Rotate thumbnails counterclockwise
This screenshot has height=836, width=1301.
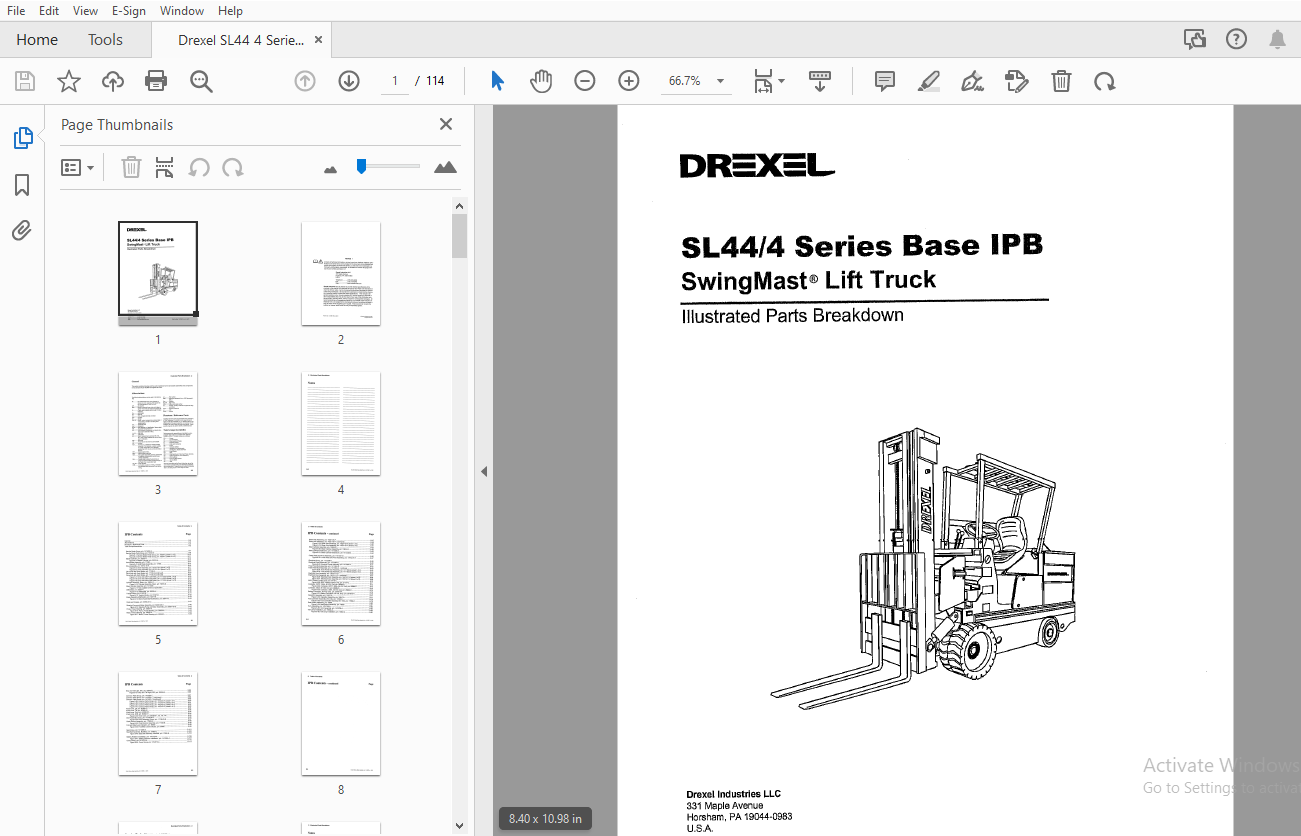click(x=199, y=167)
